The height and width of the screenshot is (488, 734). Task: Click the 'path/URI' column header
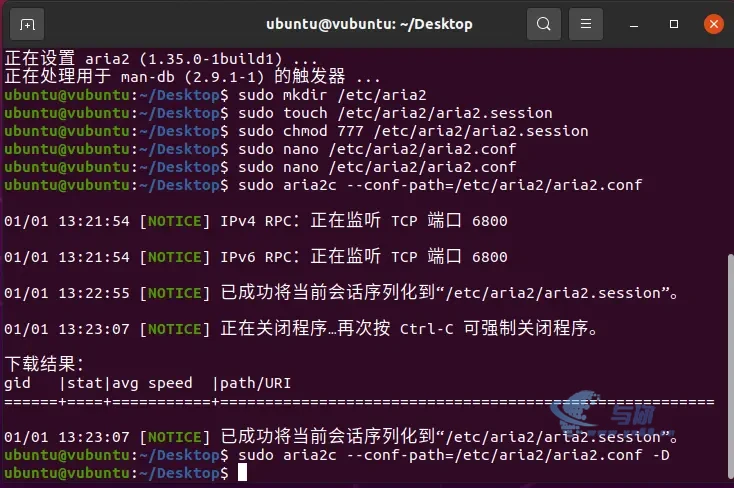click(x=256, y=384)
